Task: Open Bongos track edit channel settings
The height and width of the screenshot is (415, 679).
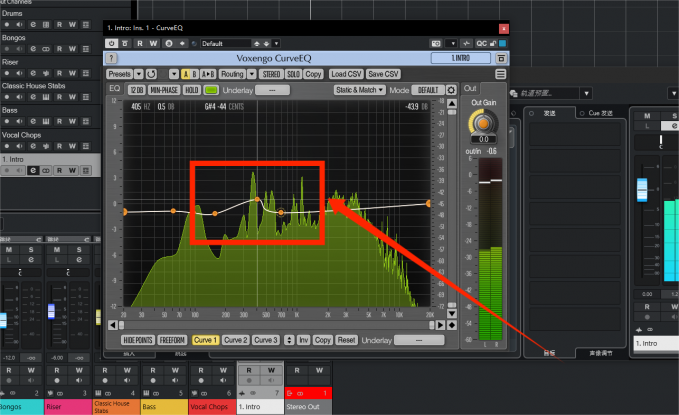Action: point(33,49)
